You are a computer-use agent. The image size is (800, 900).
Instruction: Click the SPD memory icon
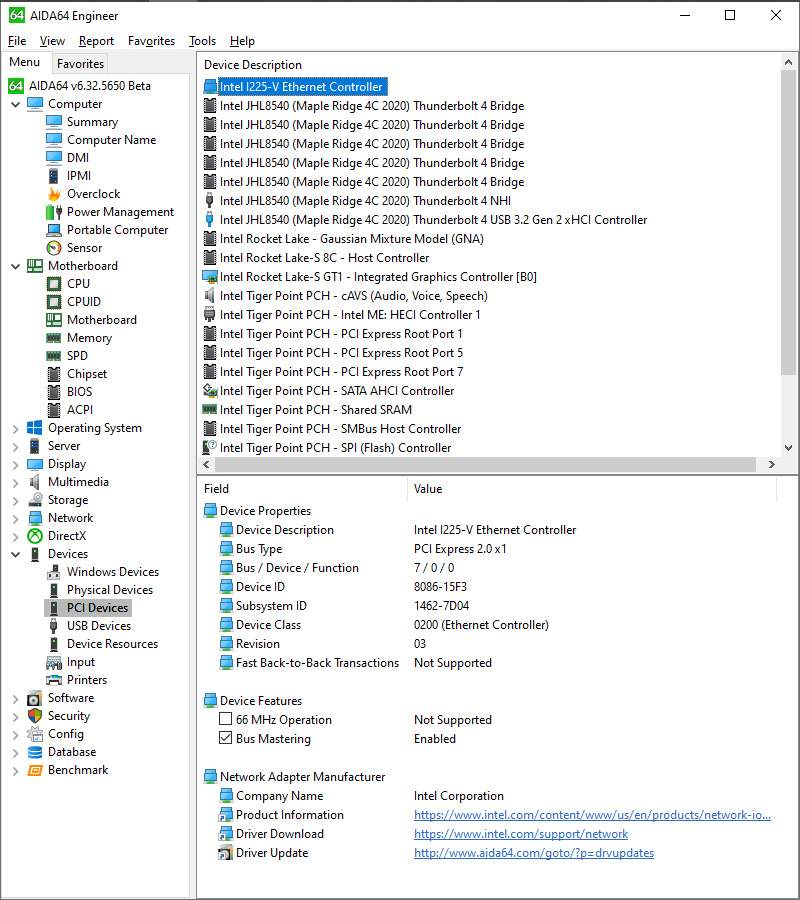[54, 356]
